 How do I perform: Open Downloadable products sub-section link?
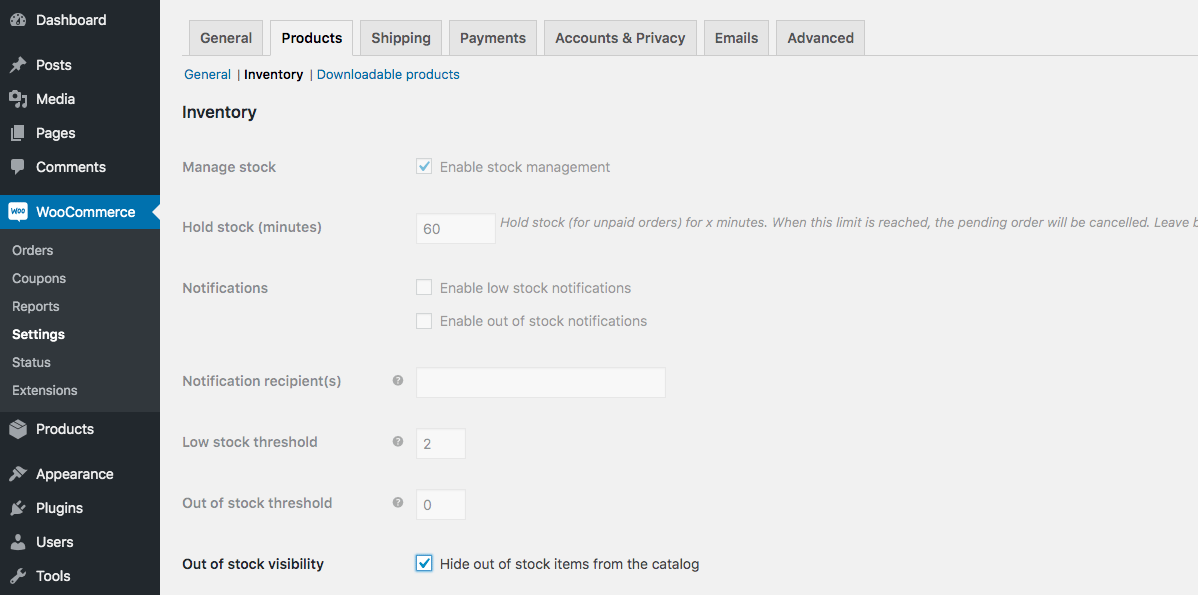388,75
